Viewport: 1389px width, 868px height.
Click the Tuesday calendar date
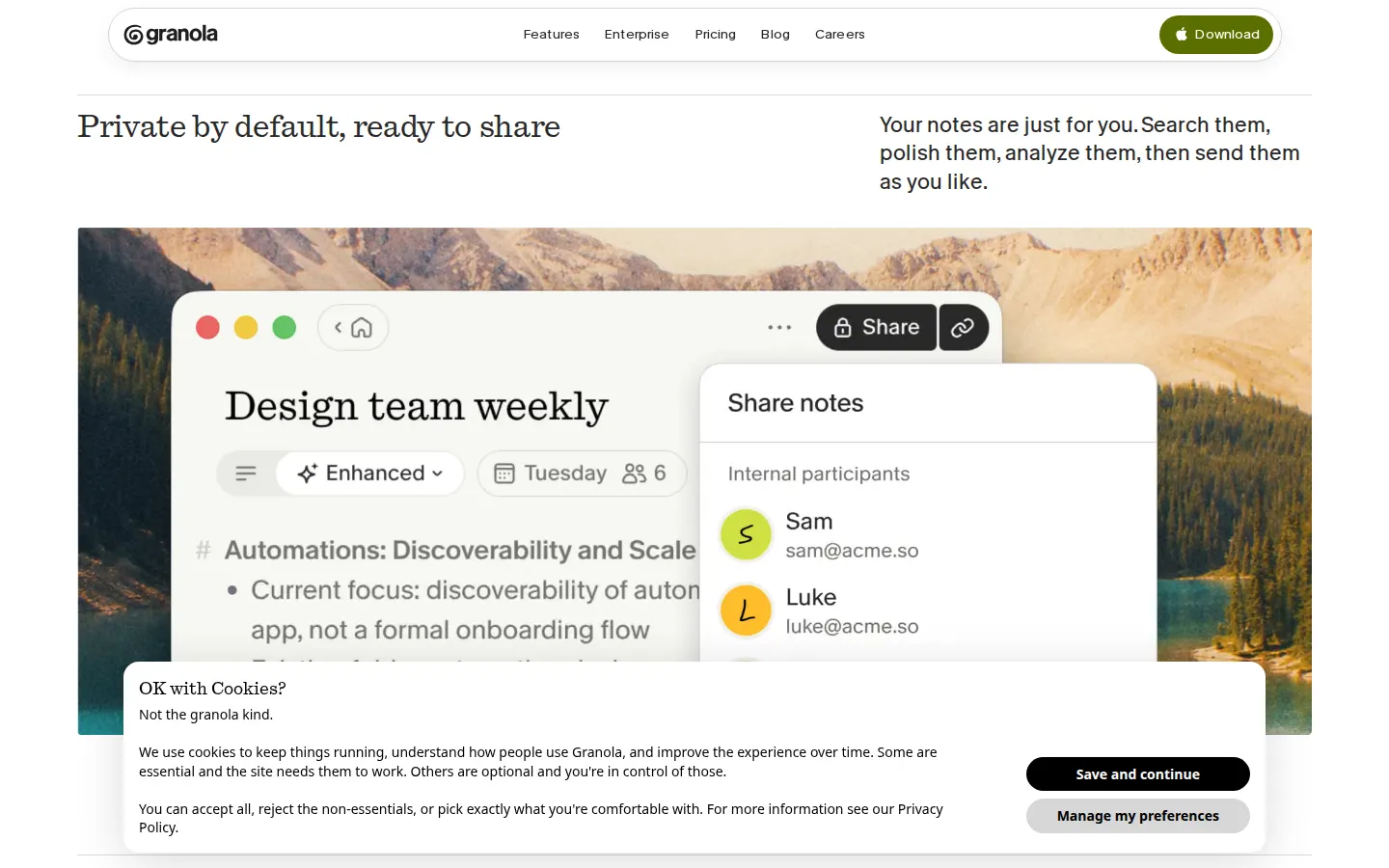click(x=551, y=474)
